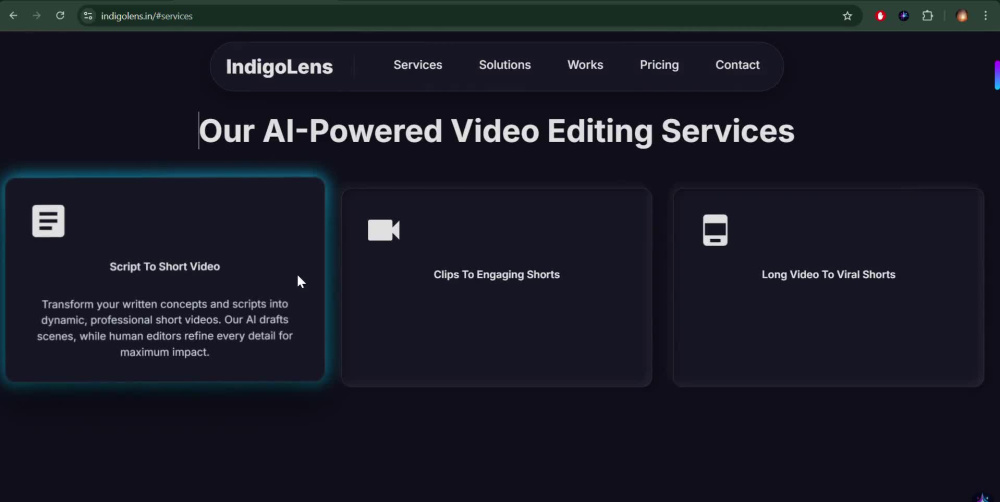This screenshot has height=502, width=1000.
Task: Click the video camera icon in Clips To Engaging Shorts card
Action: click(x=384, y=230)
